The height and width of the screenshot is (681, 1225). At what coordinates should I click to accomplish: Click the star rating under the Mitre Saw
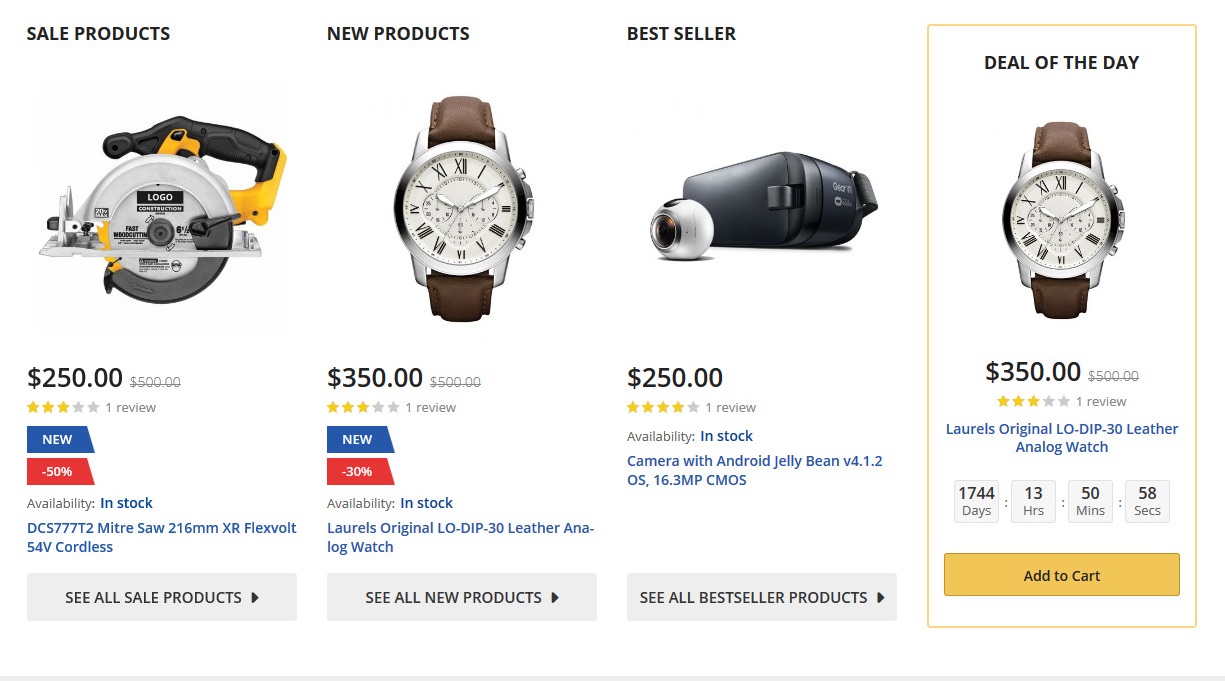(63, 408)
